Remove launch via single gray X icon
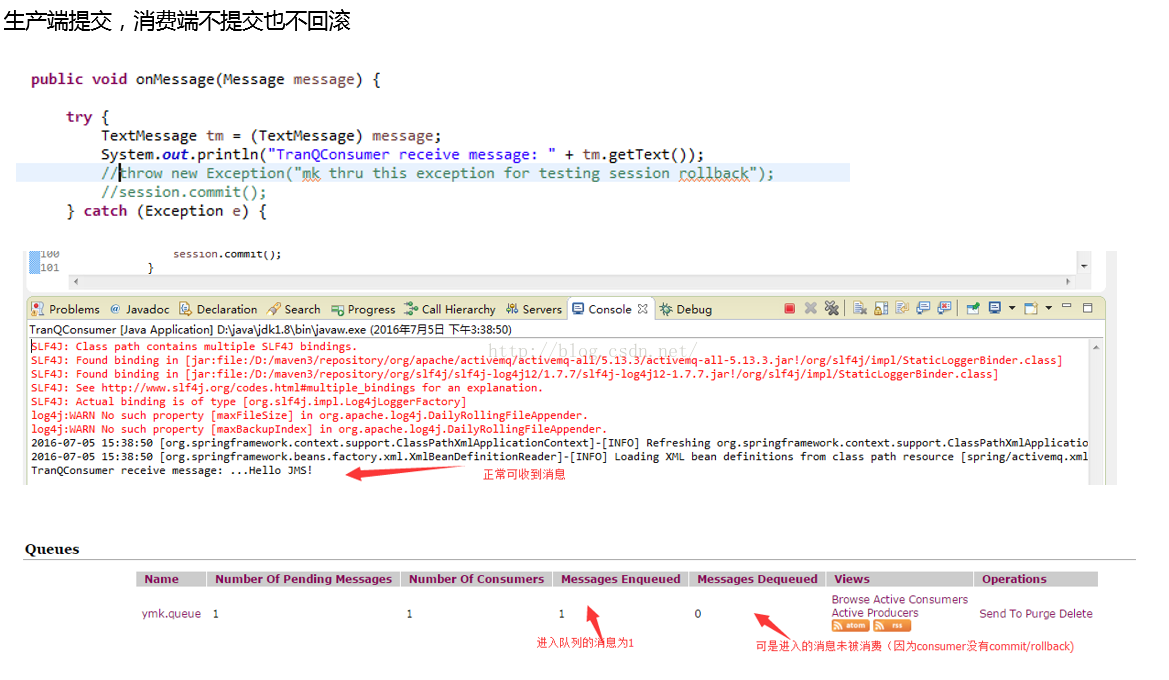This screenshot has width=1169, height=680. (810, 308)
